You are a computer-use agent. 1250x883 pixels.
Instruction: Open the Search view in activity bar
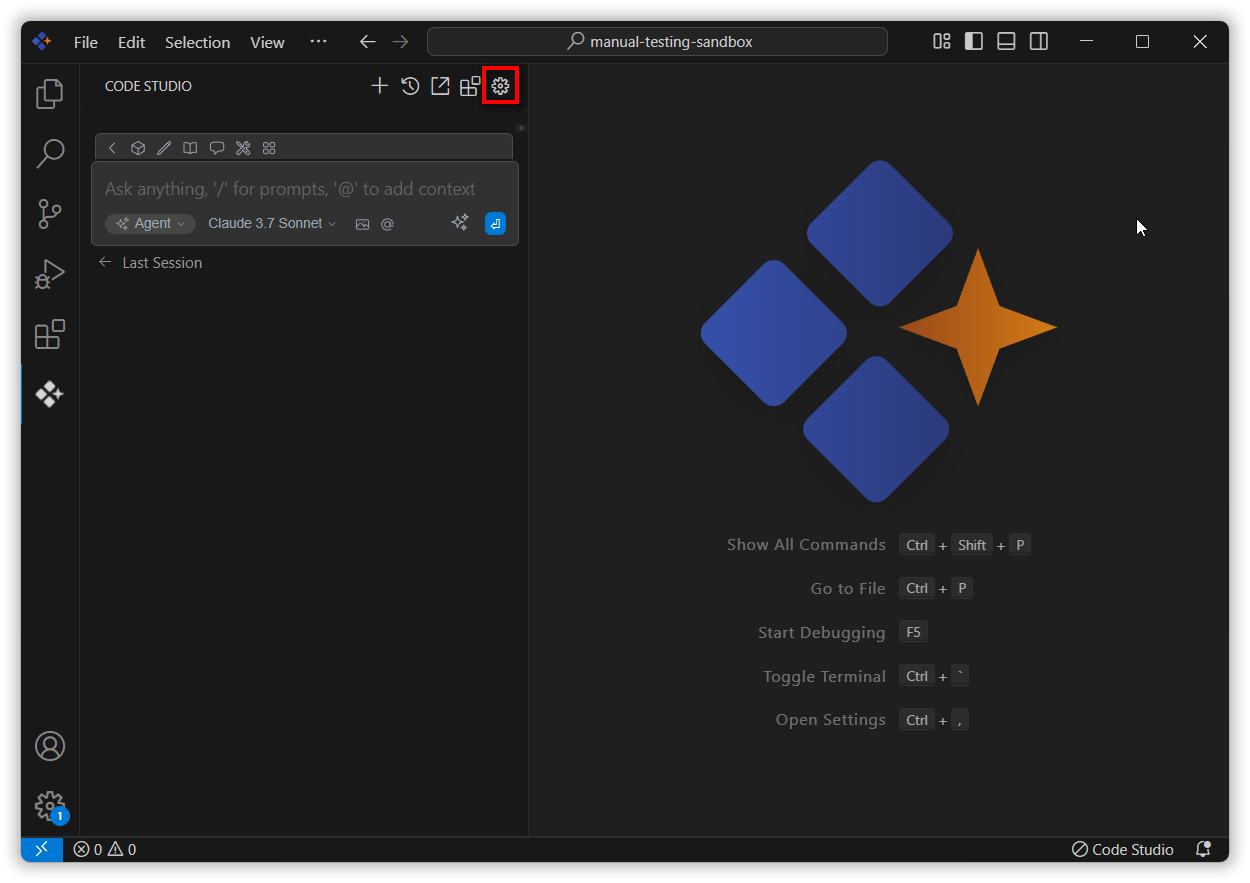pyautogui.click(x=50, y=153)
